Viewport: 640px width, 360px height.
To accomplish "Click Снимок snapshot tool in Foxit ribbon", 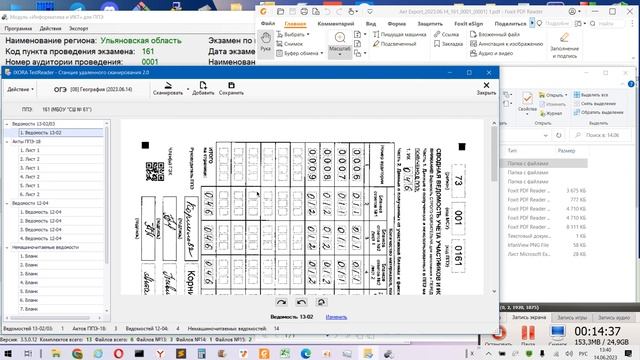I will [290, 44].
